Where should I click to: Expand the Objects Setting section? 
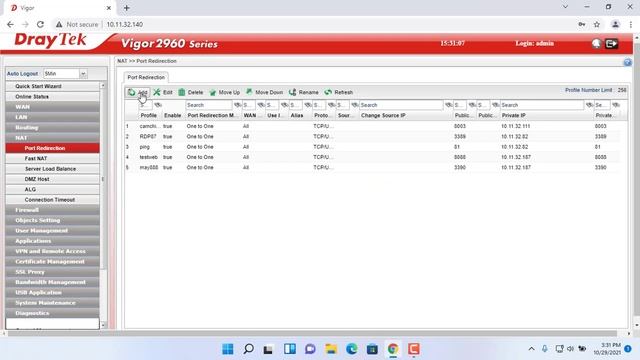(52, 220)
